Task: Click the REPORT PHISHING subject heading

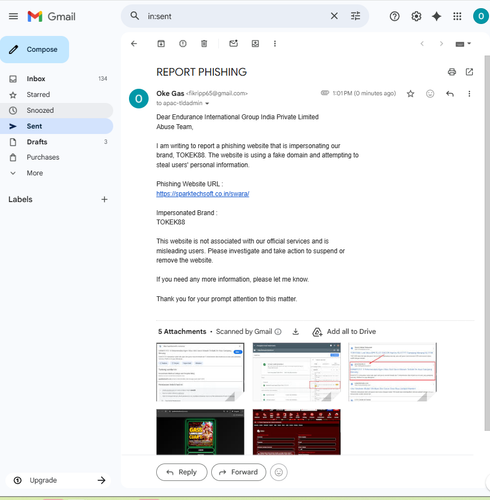Action: click(x=202, y=72)
